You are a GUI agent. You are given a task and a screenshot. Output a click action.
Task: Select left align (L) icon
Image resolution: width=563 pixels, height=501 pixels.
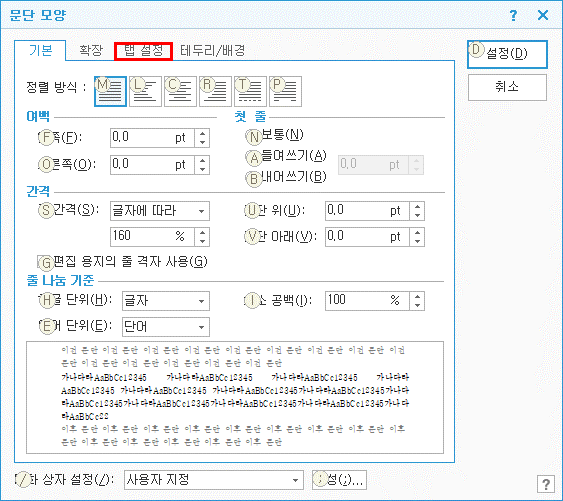coord(145,92)
